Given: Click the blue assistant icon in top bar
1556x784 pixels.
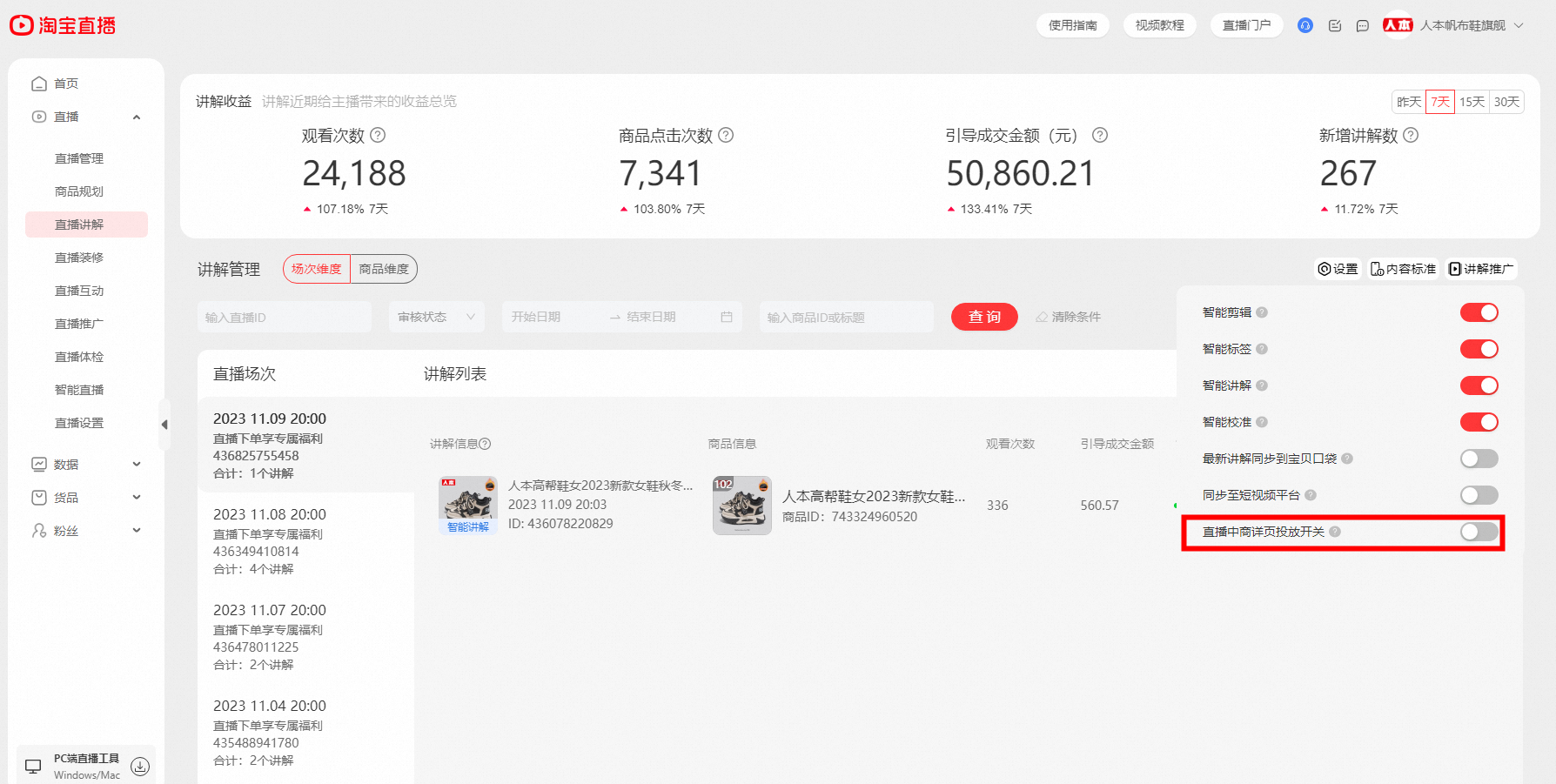Looking at the screenshot, I should pos(1305,25).
